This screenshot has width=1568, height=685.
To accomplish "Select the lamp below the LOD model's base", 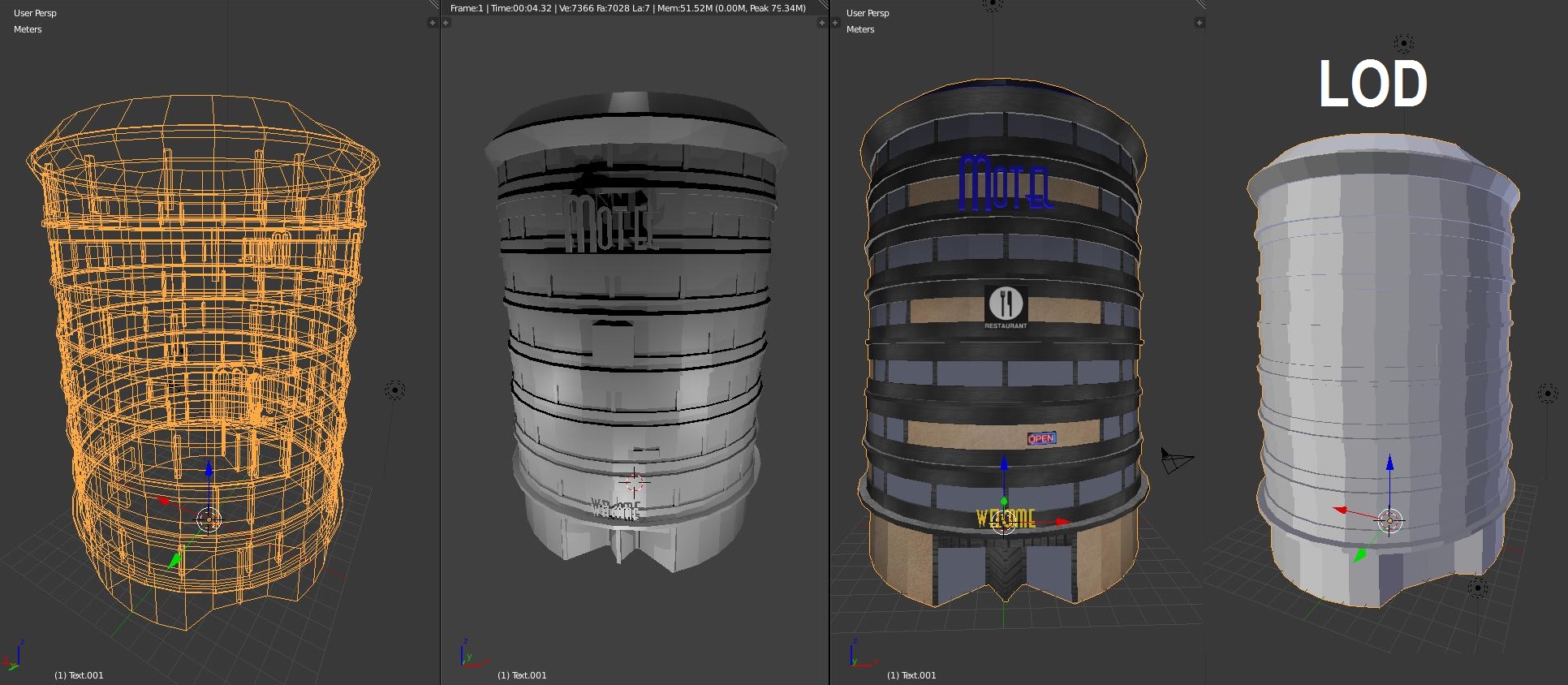I will point(1477,588).
